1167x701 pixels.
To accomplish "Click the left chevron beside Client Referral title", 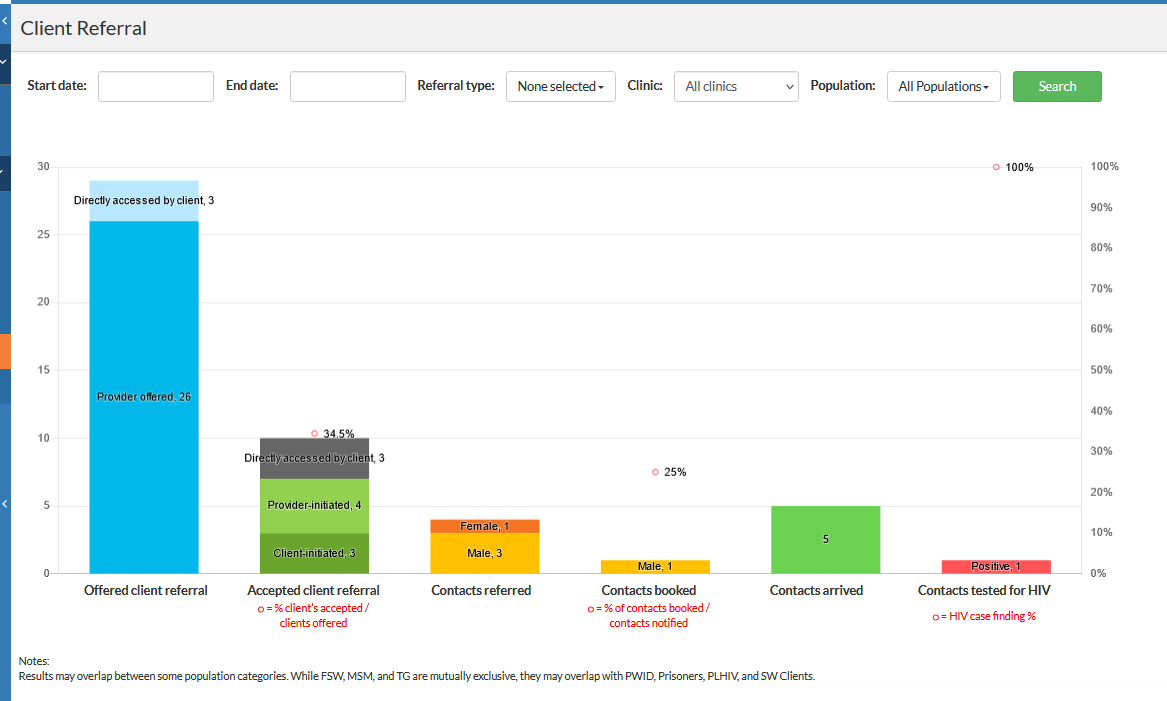I will tap(4, 20).
